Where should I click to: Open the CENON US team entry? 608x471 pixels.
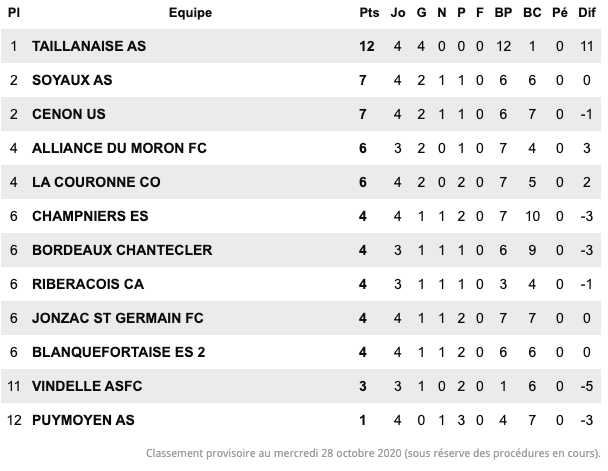[x=69, y=114]
